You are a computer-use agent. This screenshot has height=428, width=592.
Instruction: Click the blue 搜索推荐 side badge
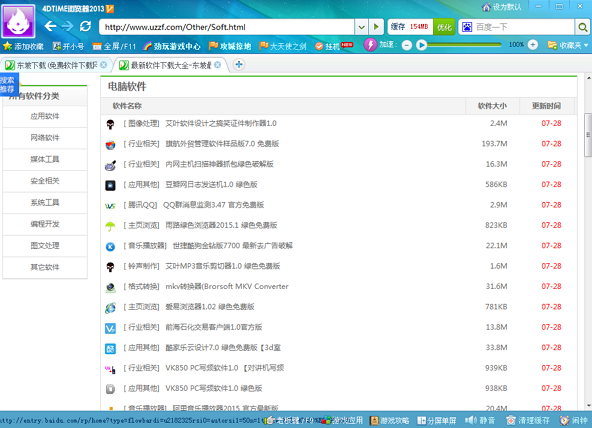[x=8, y=85]
